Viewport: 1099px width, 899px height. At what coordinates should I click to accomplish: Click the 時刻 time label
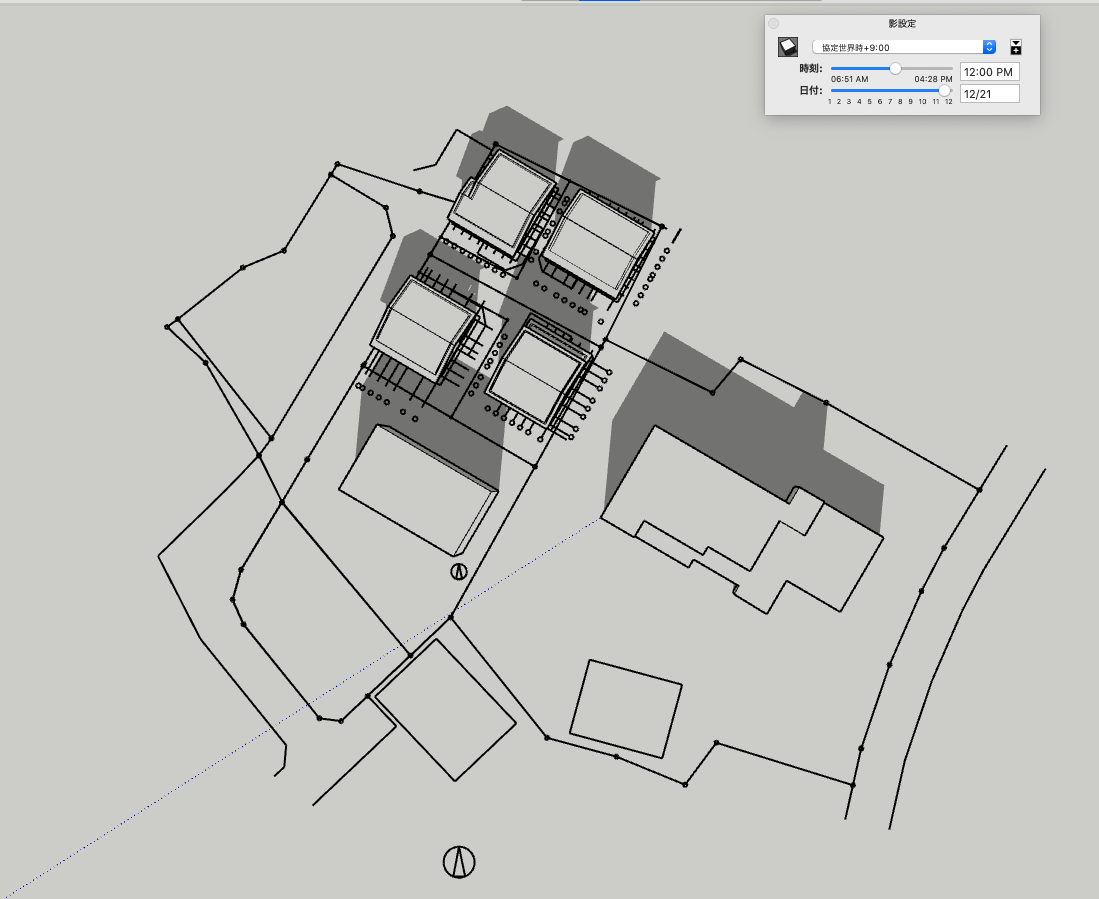coord(810,69)
